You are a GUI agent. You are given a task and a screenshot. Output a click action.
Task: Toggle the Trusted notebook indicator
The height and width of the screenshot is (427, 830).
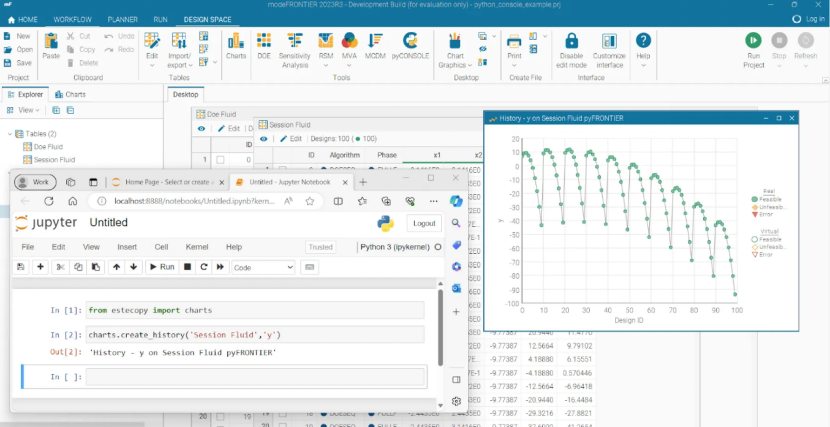point(320,247)
